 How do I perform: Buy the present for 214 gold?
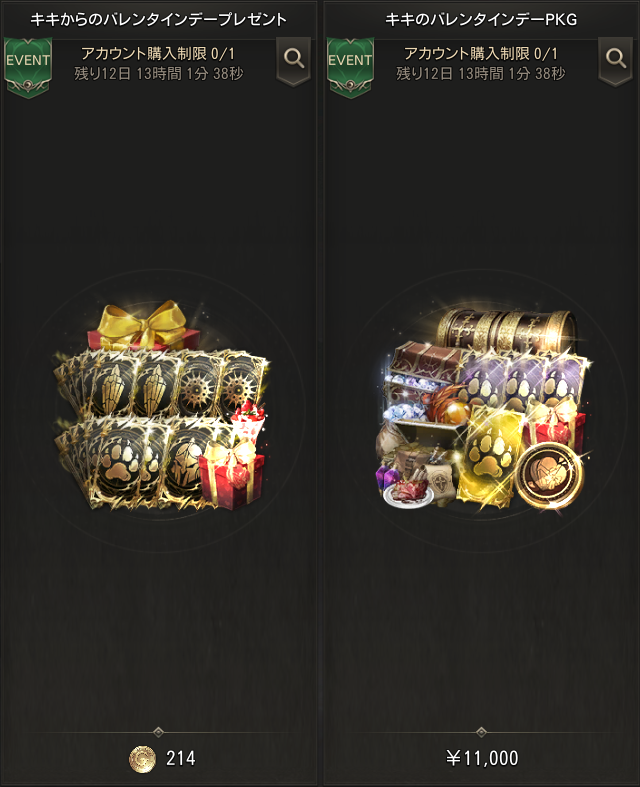[x=162, y=758]
